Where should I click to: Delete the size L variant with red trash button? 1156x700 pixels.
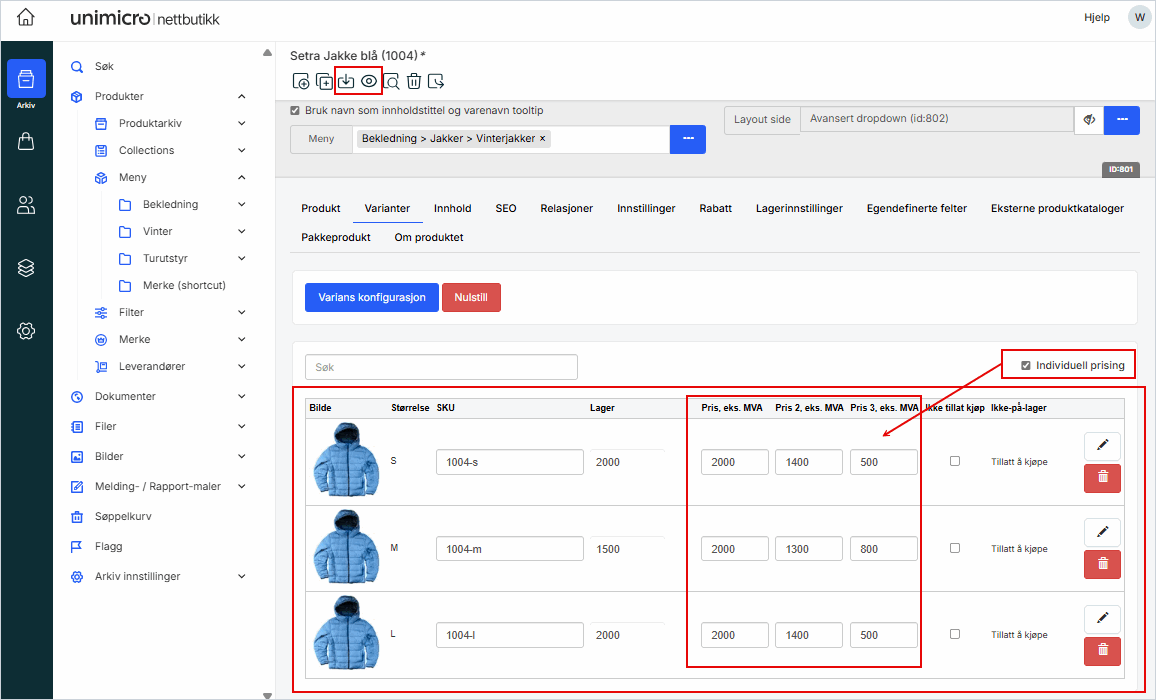pos(1102,651)
